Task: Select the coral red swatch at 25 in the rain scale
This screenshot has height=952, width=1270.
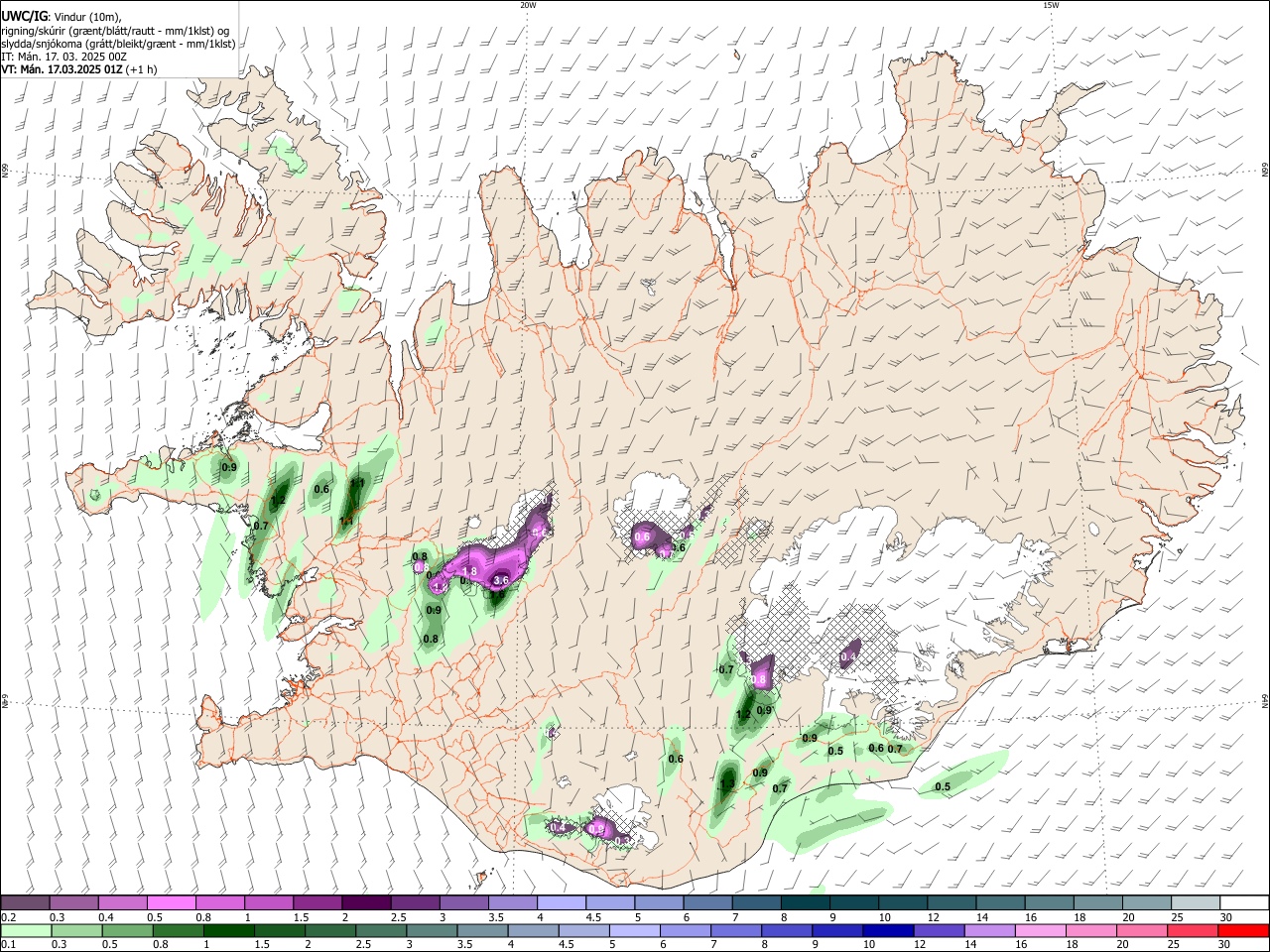Action: pos(1193,930)
